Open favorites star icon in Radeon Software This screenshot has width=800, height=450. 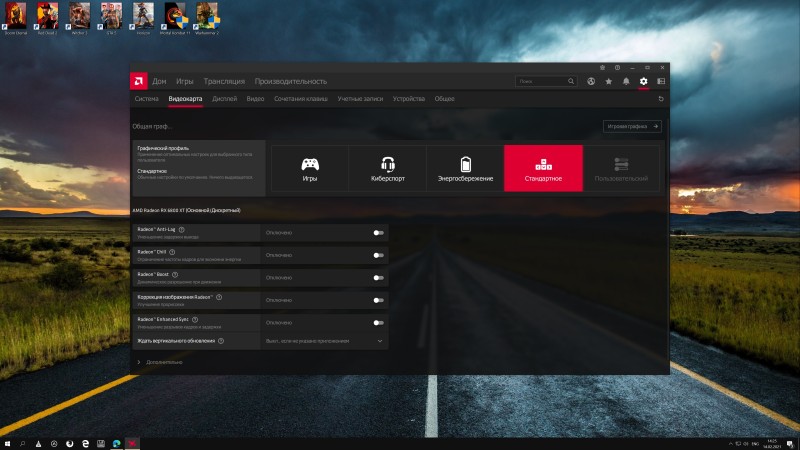[x=609, y=81]
